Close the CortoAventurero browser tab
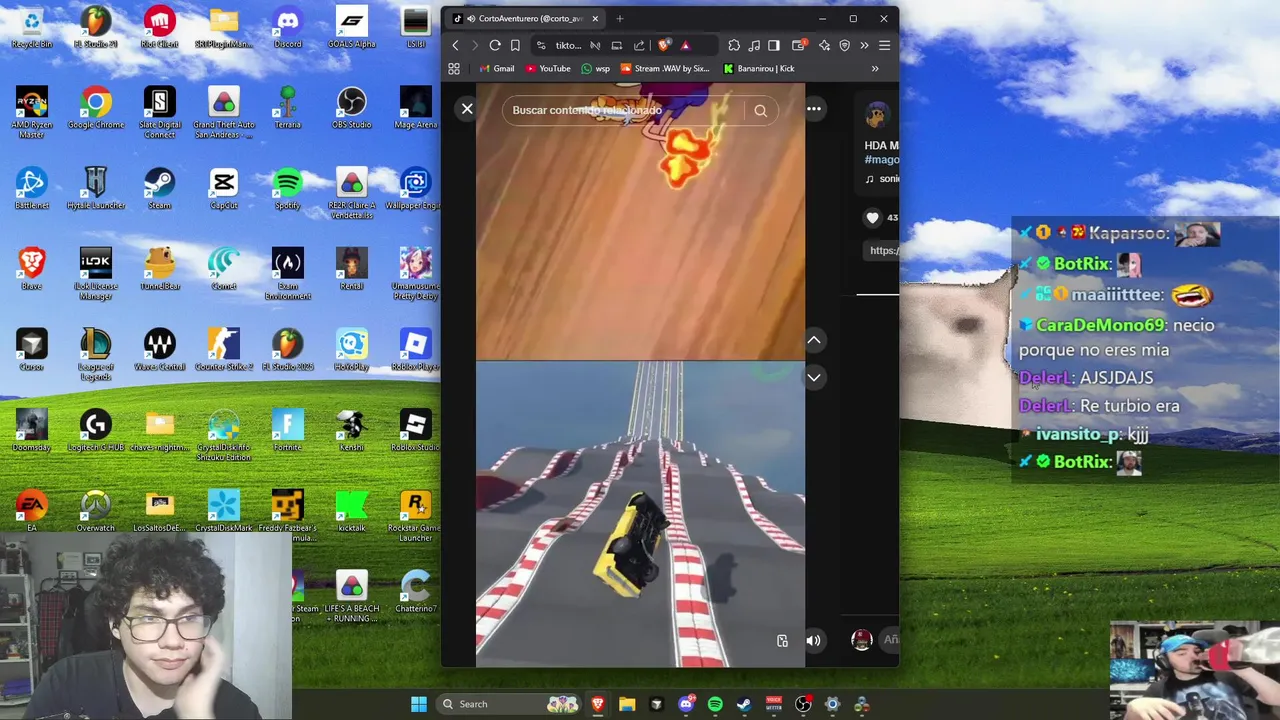This screenshot has height=720, width=1280. [x=595, y=18]
